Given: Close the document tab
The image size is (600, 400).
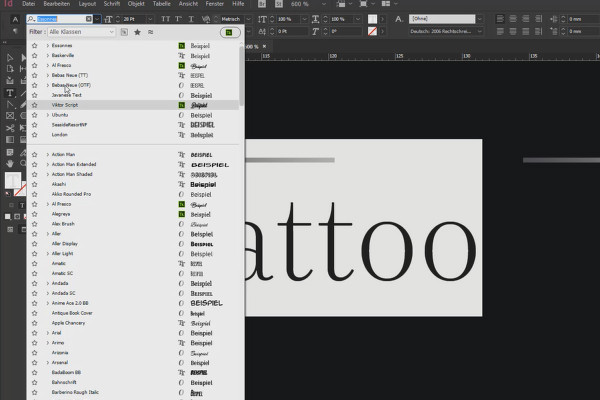Looking at the screenshot, I should 264,47.
